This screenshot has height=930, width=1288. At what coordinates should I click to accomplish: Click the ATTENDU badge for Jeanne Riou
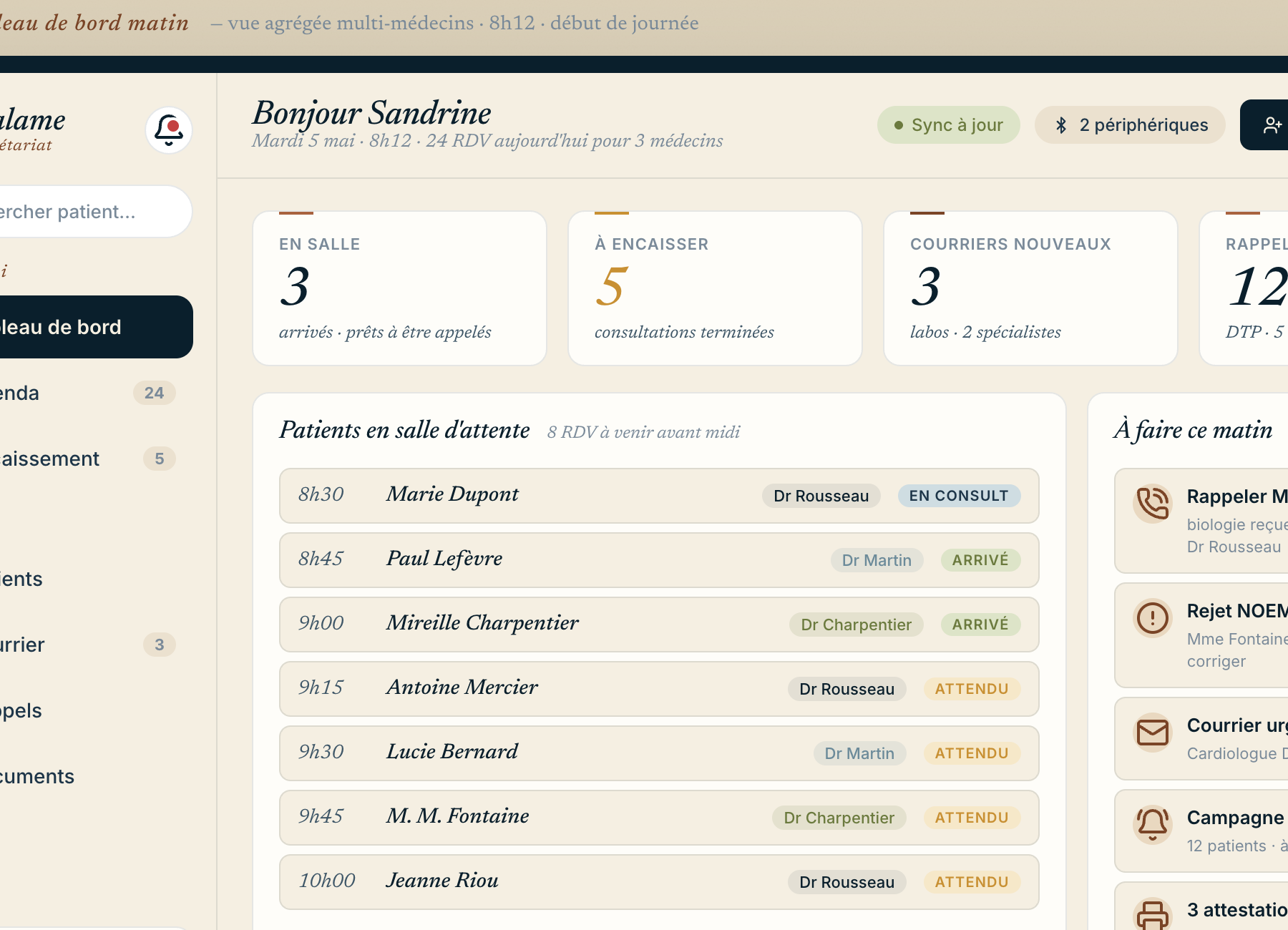click(972, 882)
